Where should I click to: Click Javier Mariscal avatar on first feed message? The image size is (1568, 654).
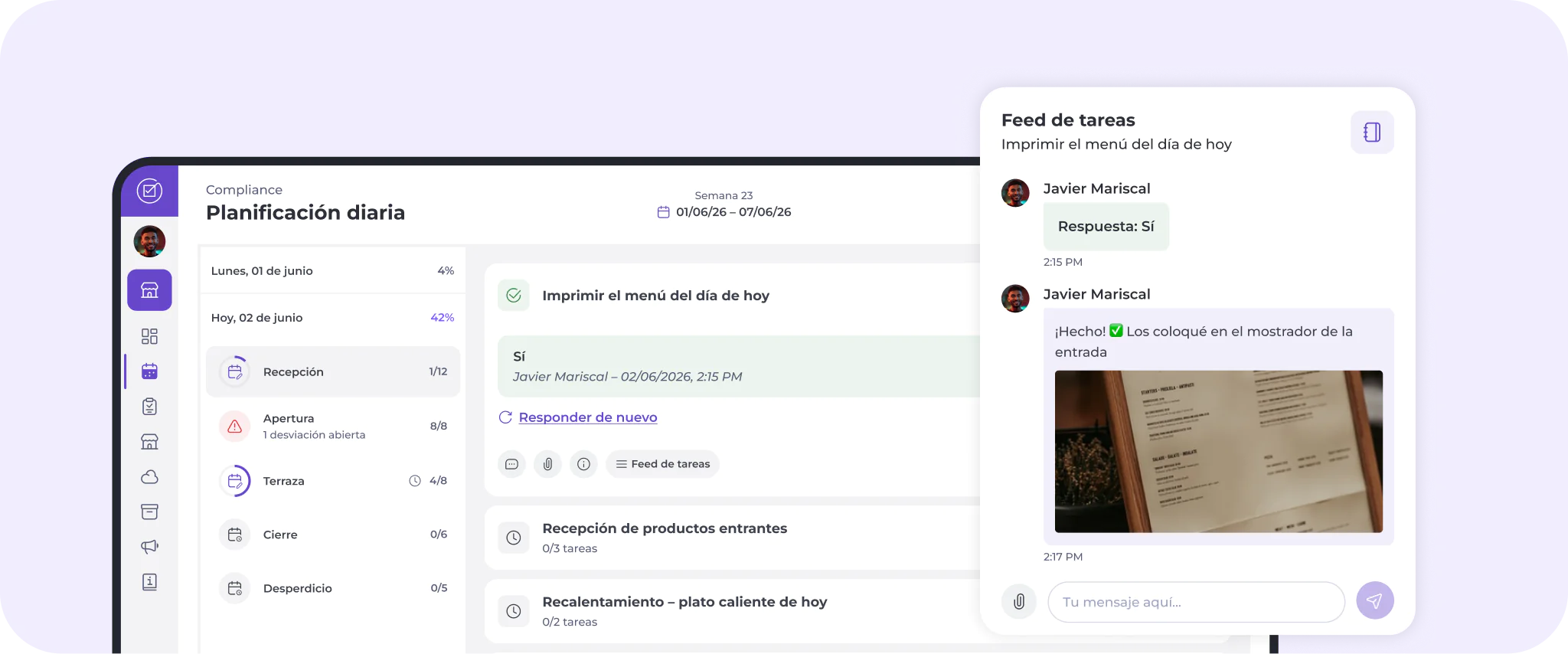click(1015, 193)
